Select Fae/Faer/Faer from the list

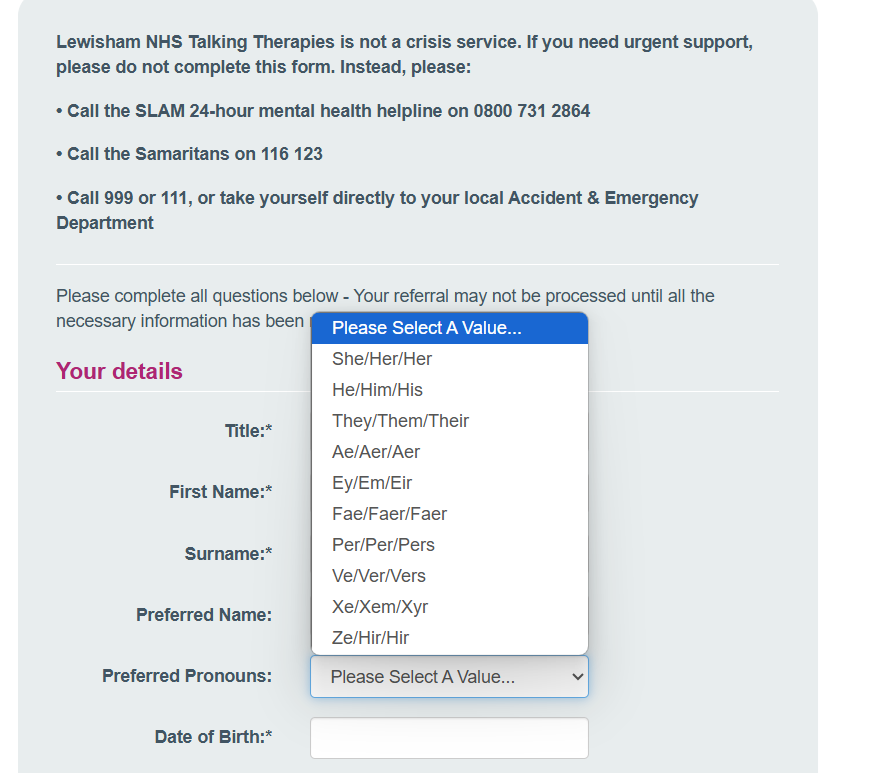(389, 514)
